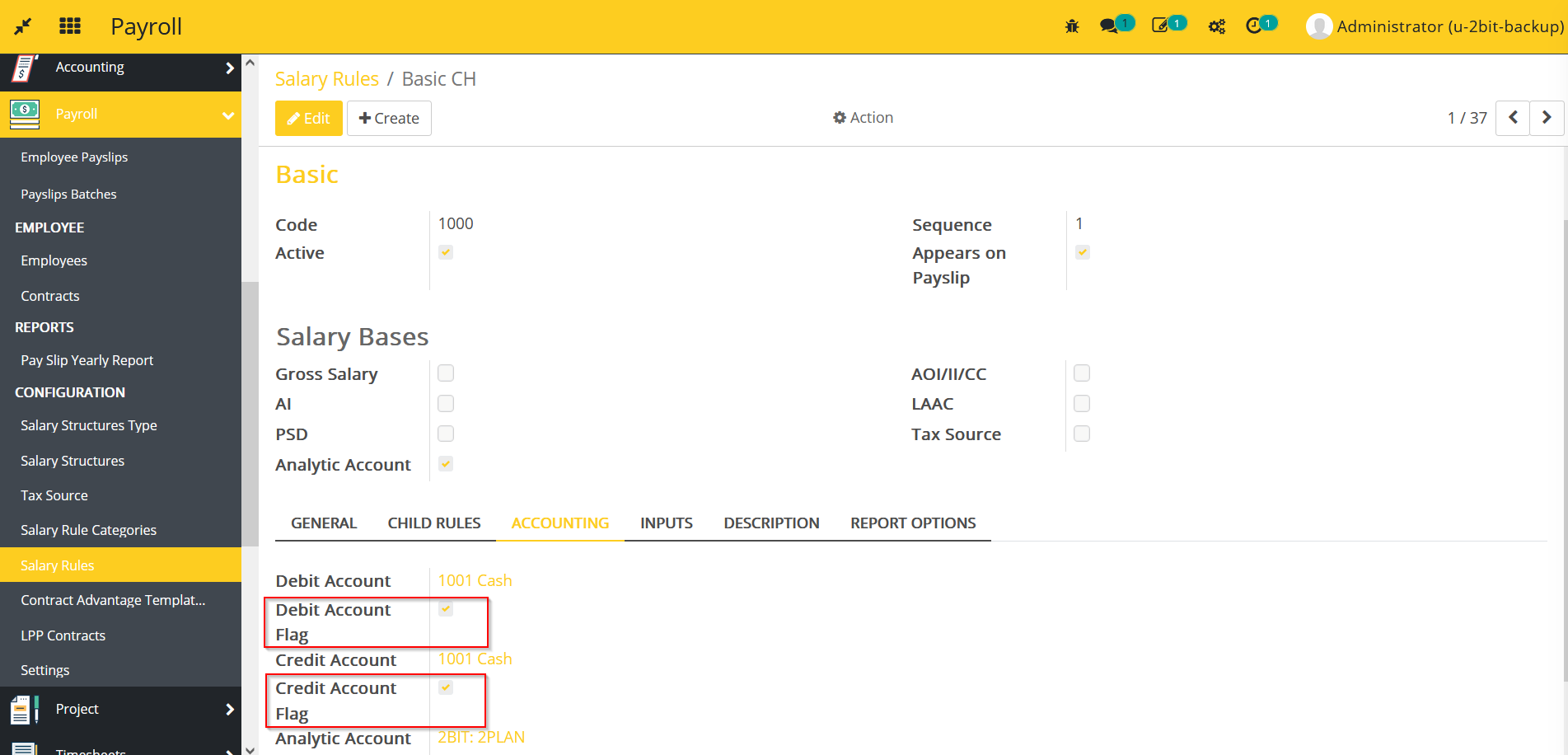Open the bug debug tools icon
This screenshot has height=755, width=1568.
(1071, 26)
